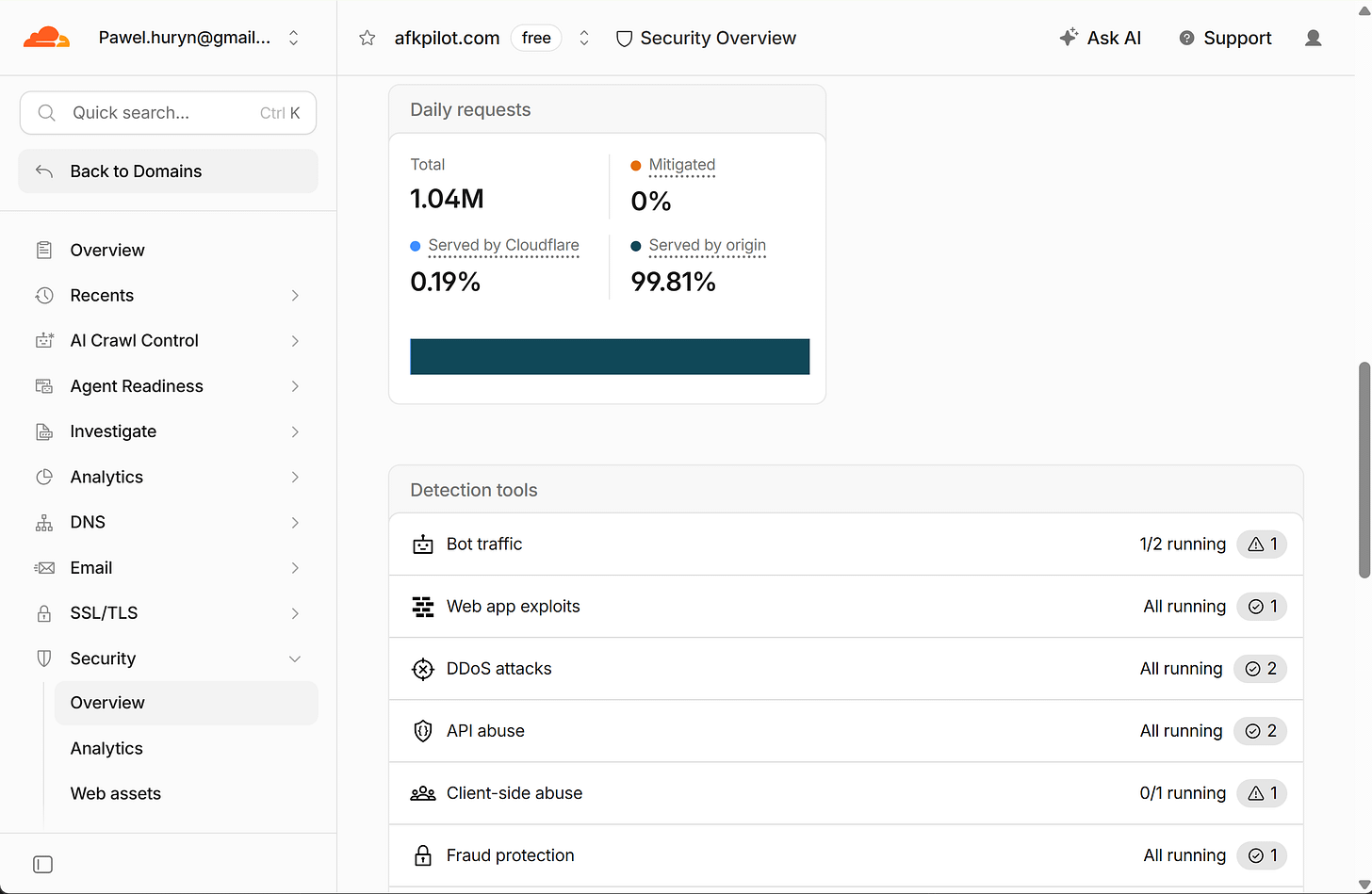
Task: Click the Support question mark icon
Action: click(x=1187, y=38)
